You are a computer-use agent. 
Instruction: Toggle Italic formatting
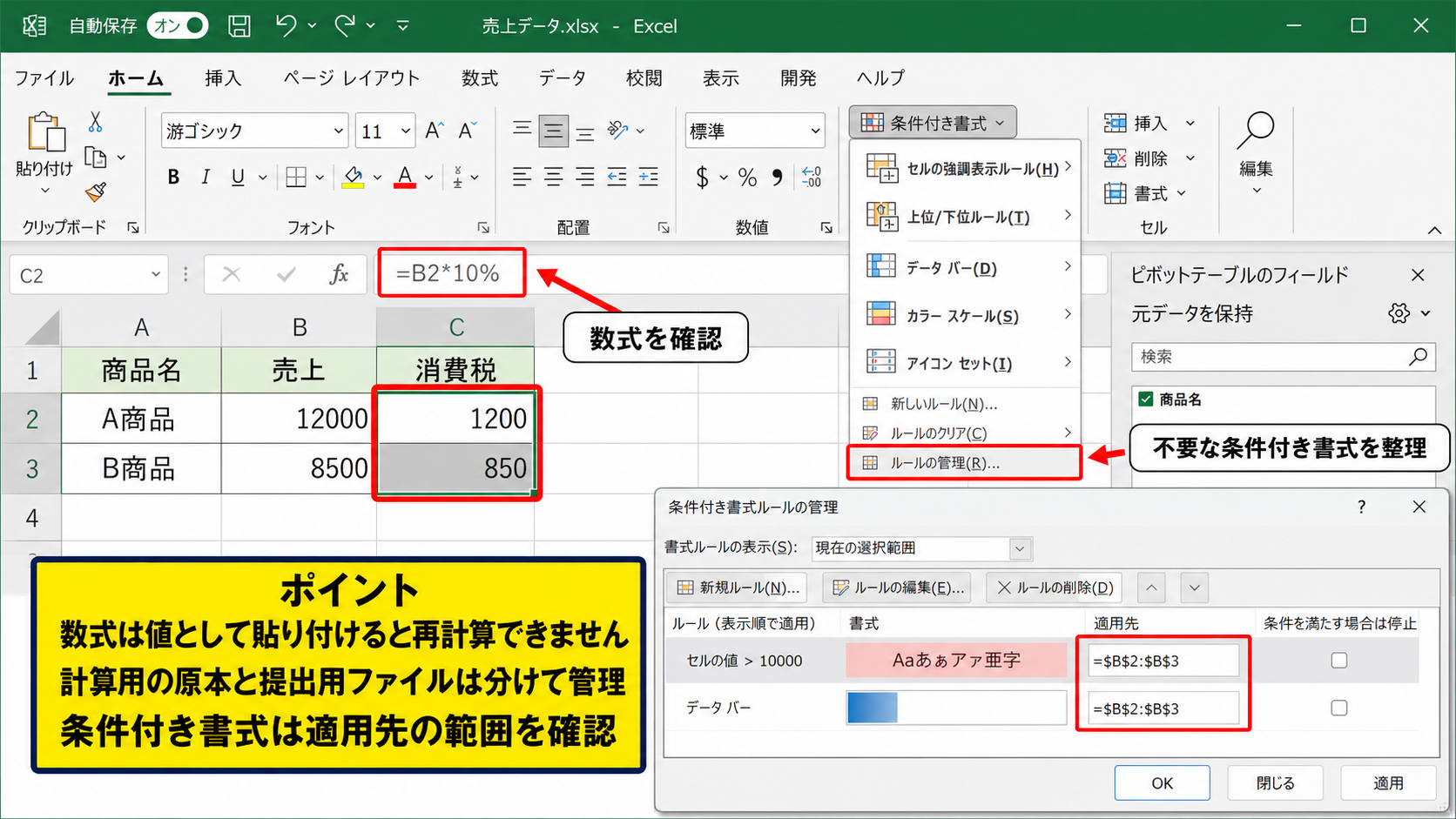(206, 178)
